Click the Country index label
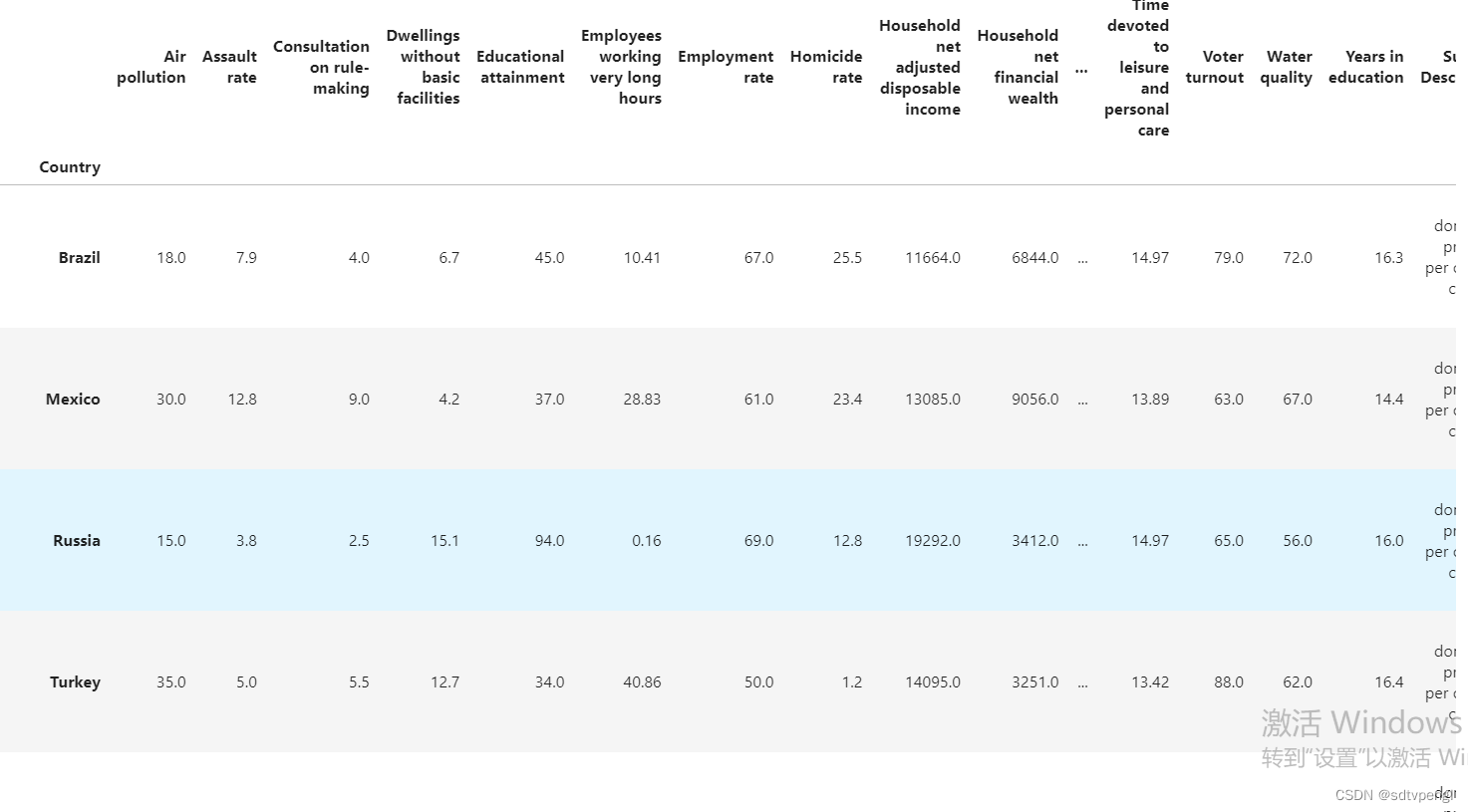1468x812 pixels. (70, 167)
